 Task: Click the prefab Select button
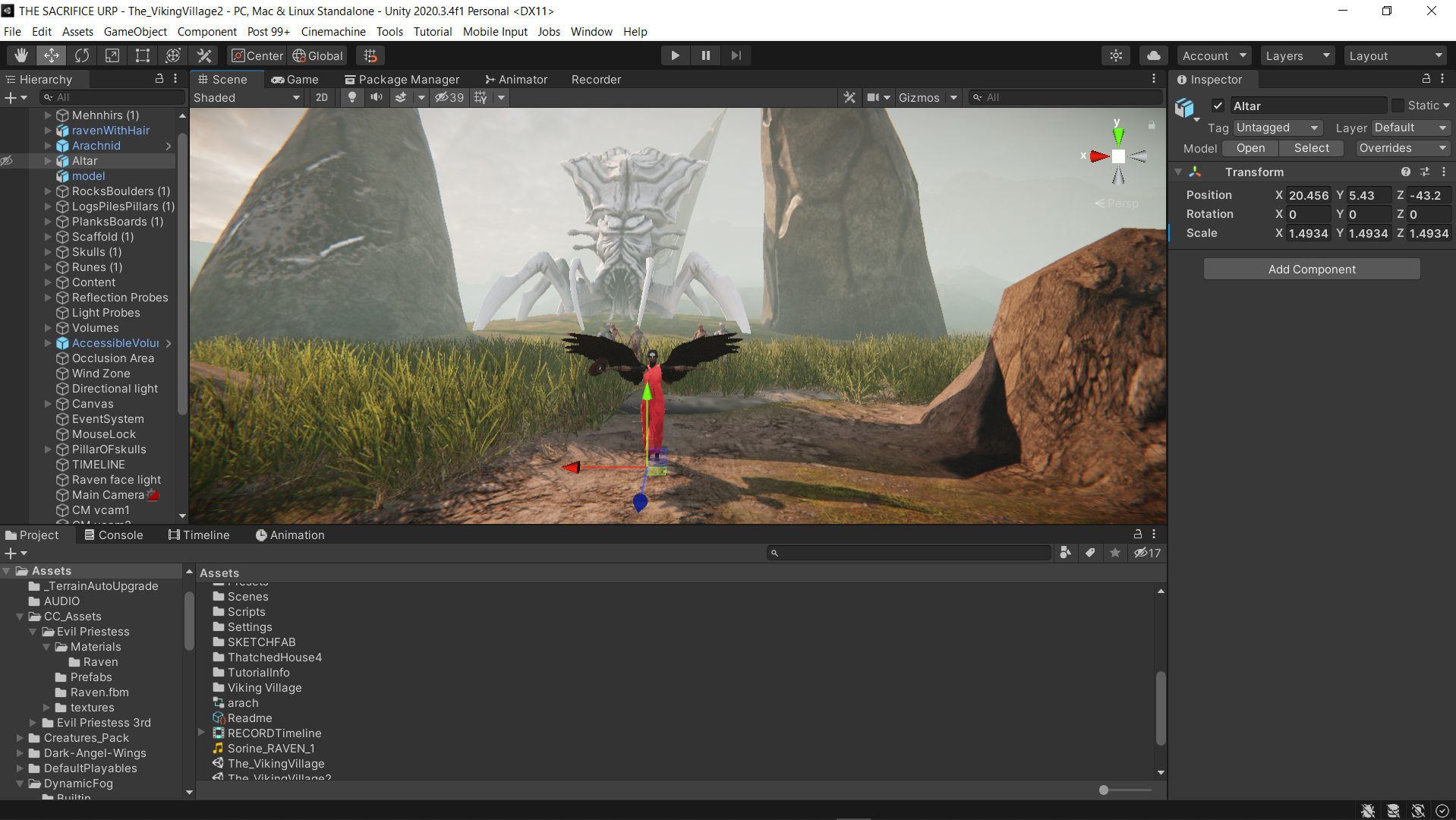coord(1311,148)
